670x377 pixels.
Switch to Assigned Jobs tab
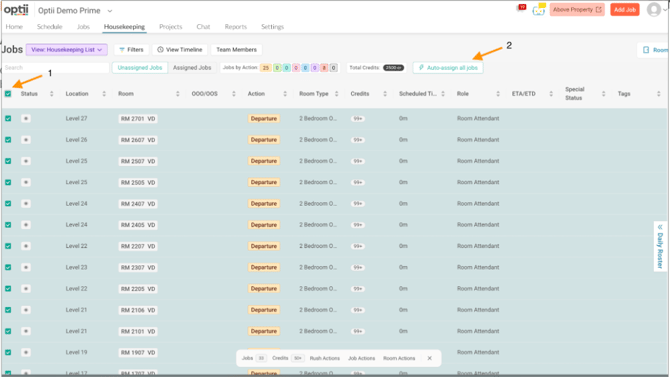tap(192, 68)
